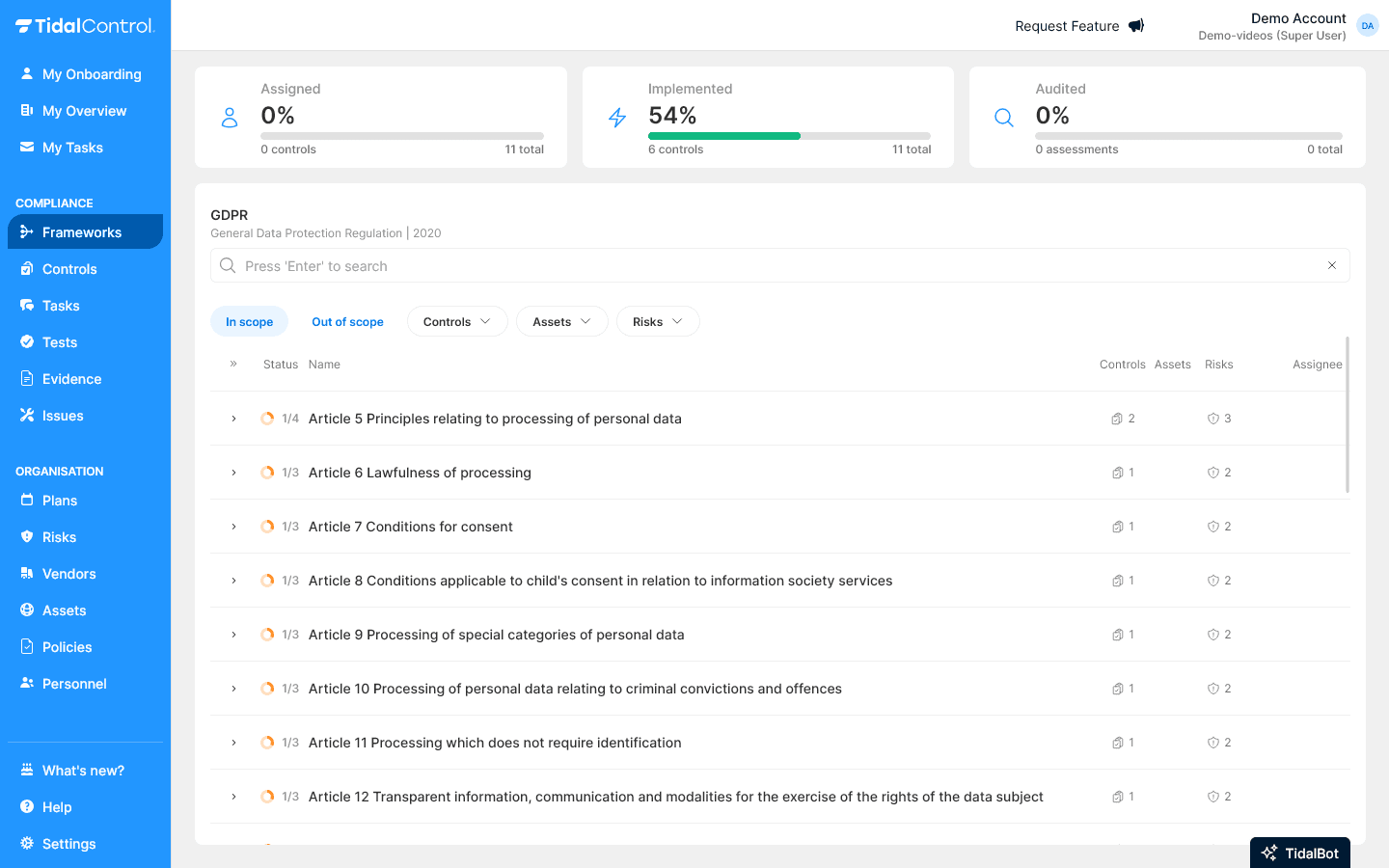Switch to the Out of scope filter
The image size is (1389, 868).
point(347,321)
